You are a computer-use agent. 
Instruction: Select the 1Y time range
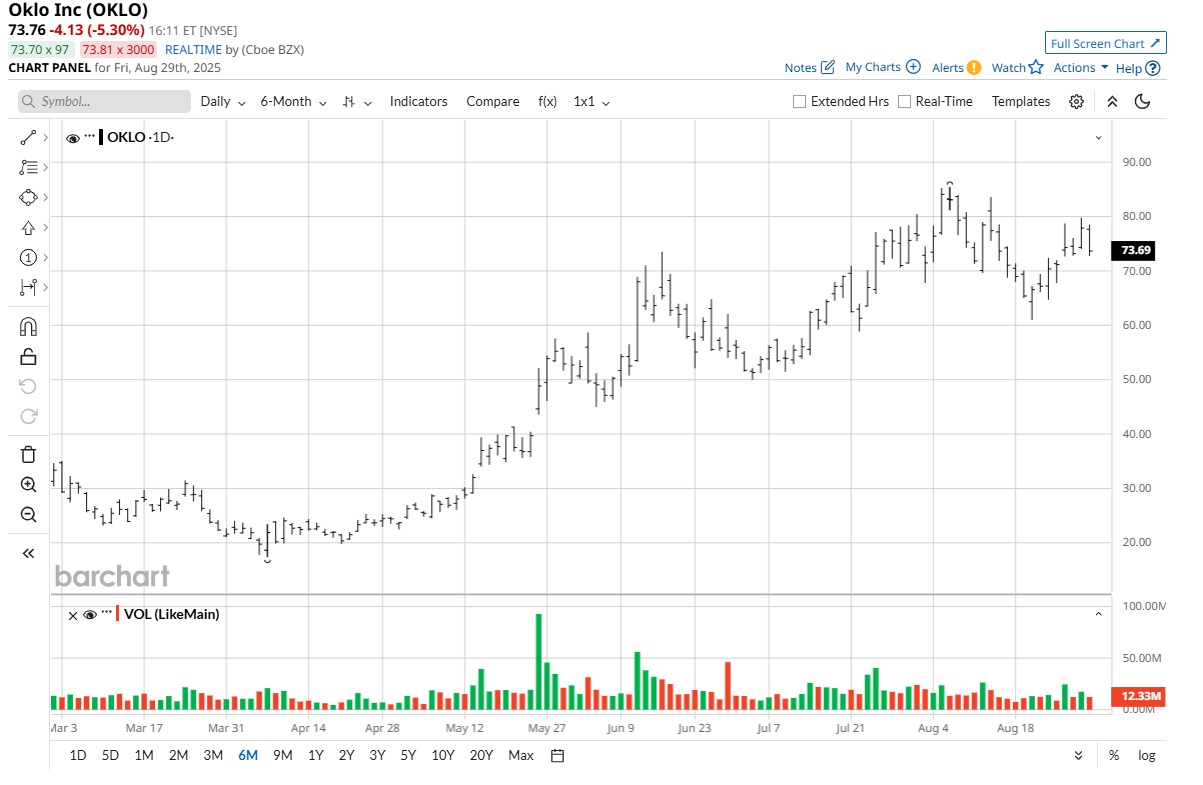(315, 755)
